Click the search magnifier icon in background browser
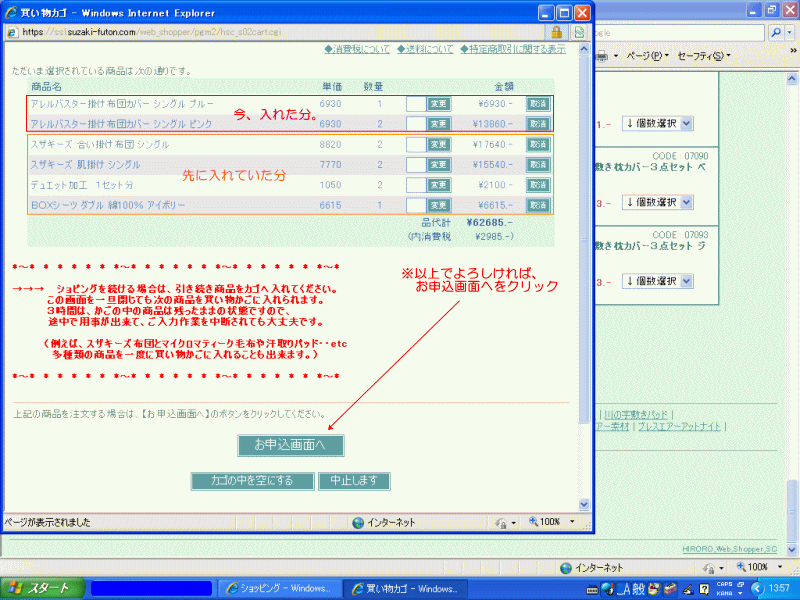800x600 pixels. (777, 32)
